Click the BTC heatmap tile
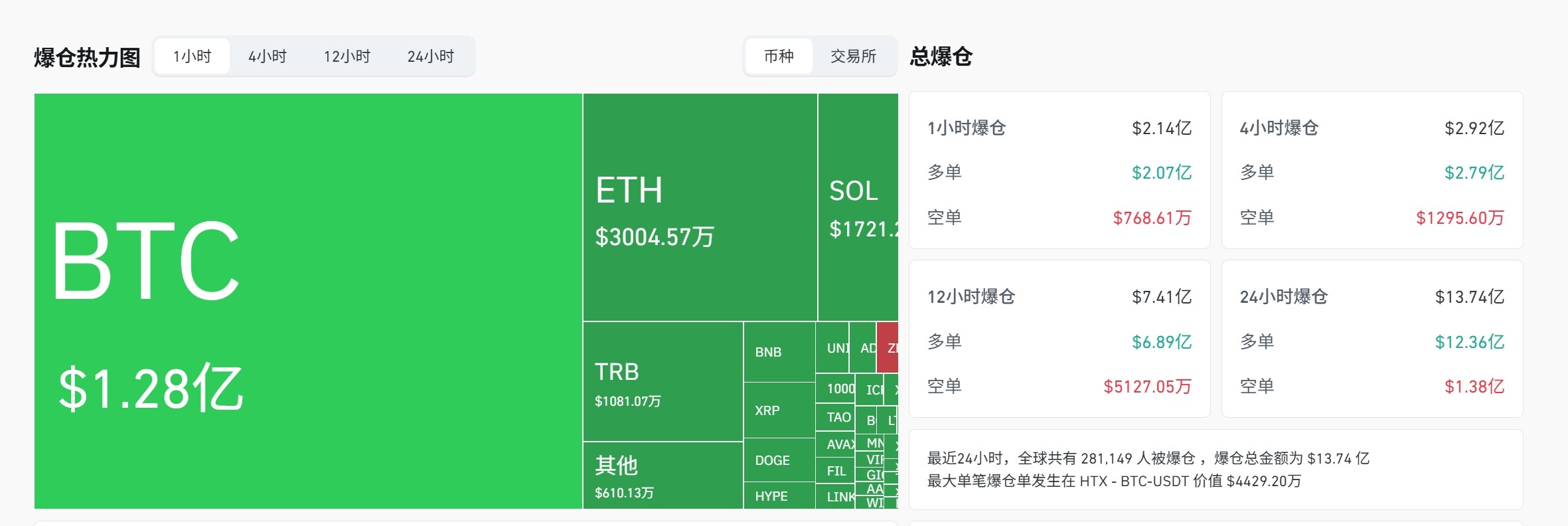The image size is (1568, 526). coord(308,301)
